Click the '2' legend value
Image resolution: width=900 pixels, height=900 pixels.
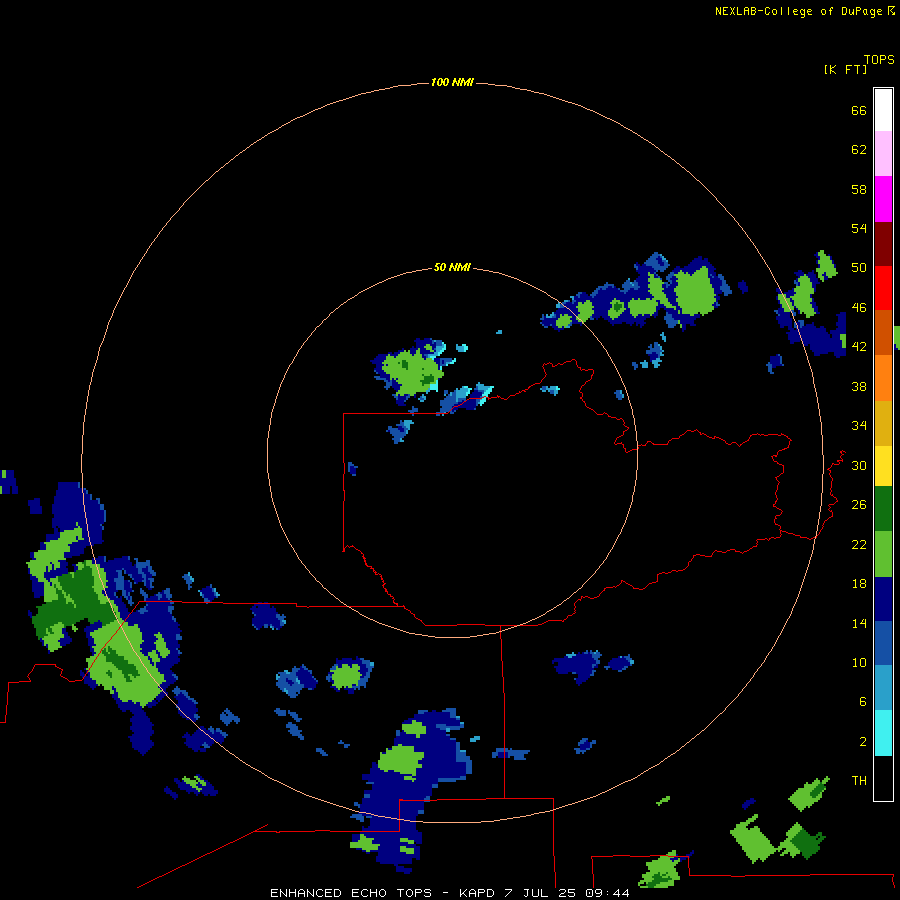pyautogui.click(x=863, y=742)
